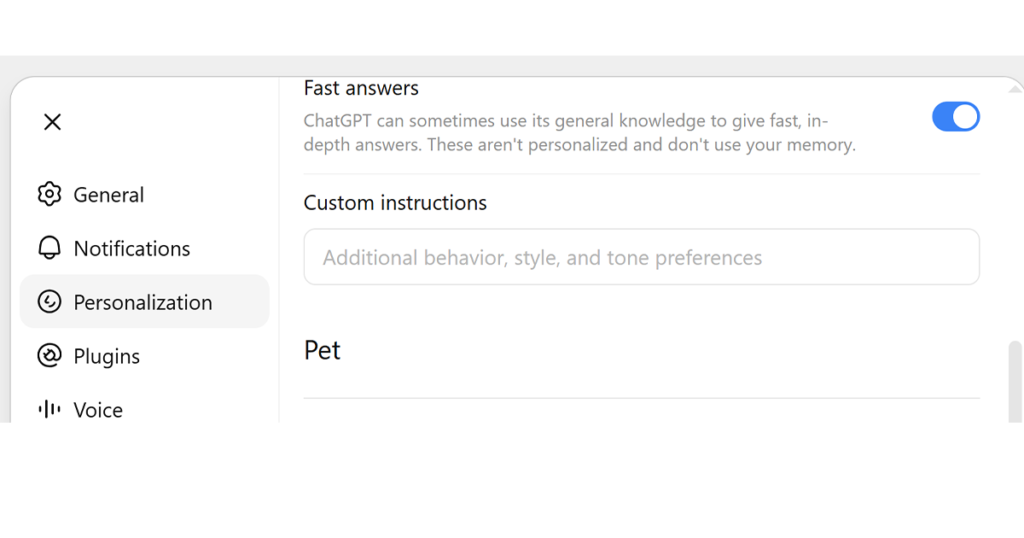The image size is (1024, 538).
Task: Open the Notifications settings section
Action: coord(144,248)
